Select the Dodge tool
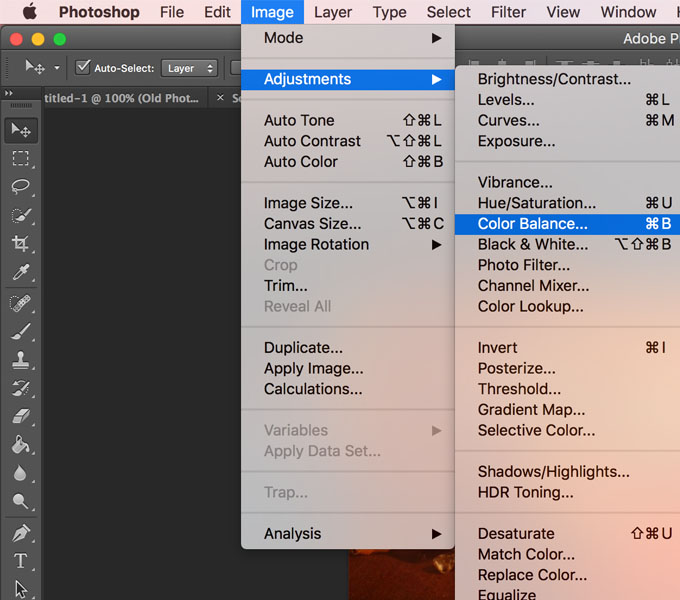 pyautogui.click(x=20, y=501)
